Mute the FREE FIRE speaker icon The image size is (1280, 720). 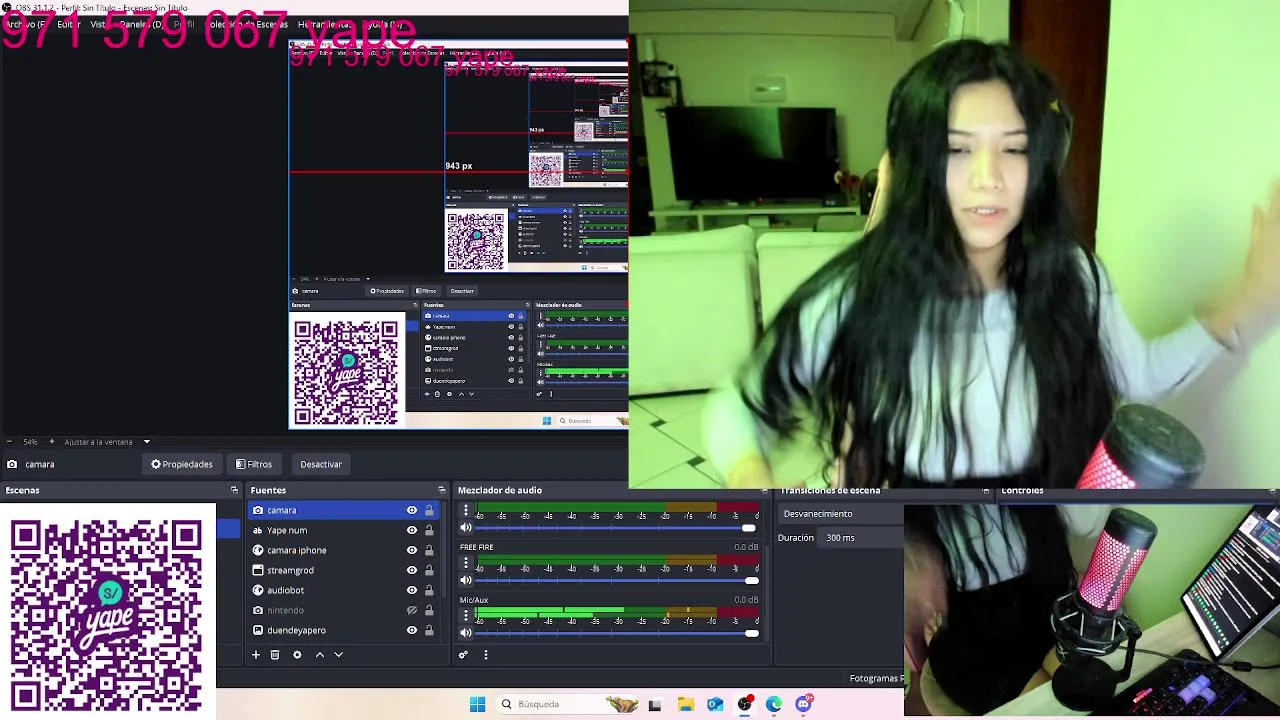466,580
